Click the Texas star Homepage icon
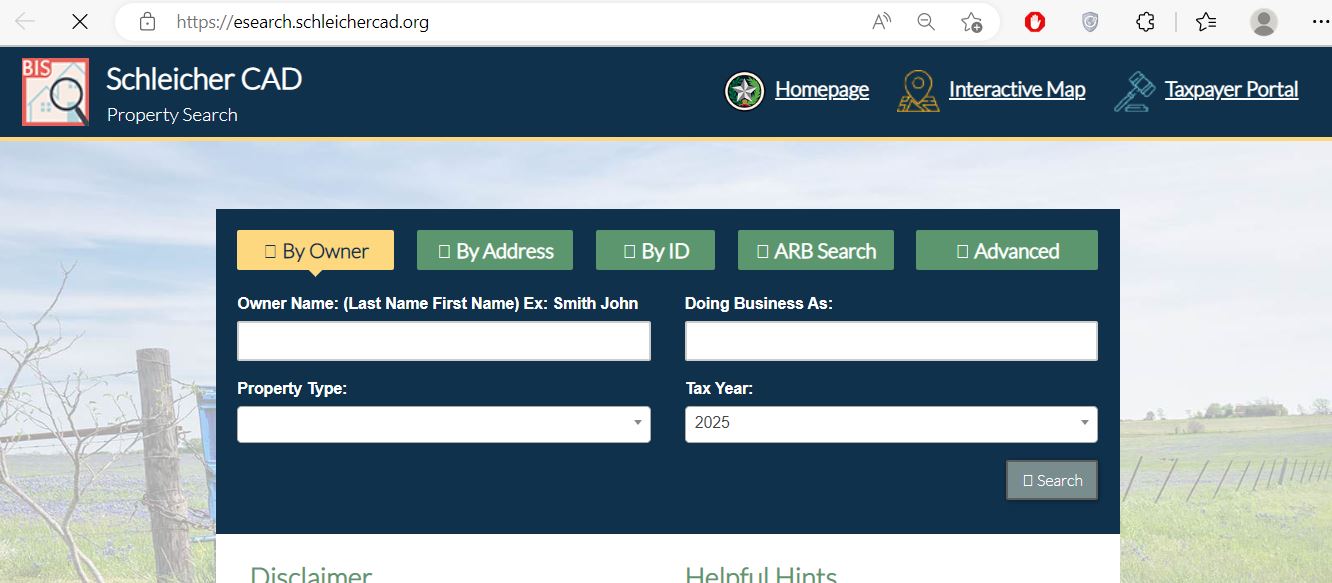 [x=744, y=91]
